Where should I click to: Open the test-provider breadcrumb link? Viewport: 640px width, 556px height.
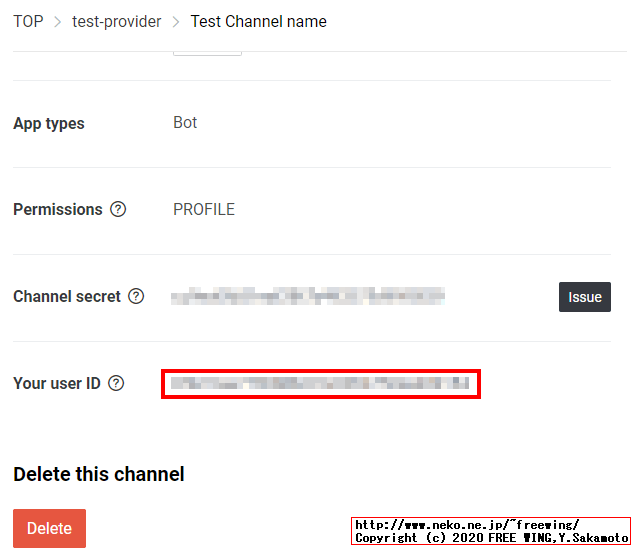coord(116,21)
